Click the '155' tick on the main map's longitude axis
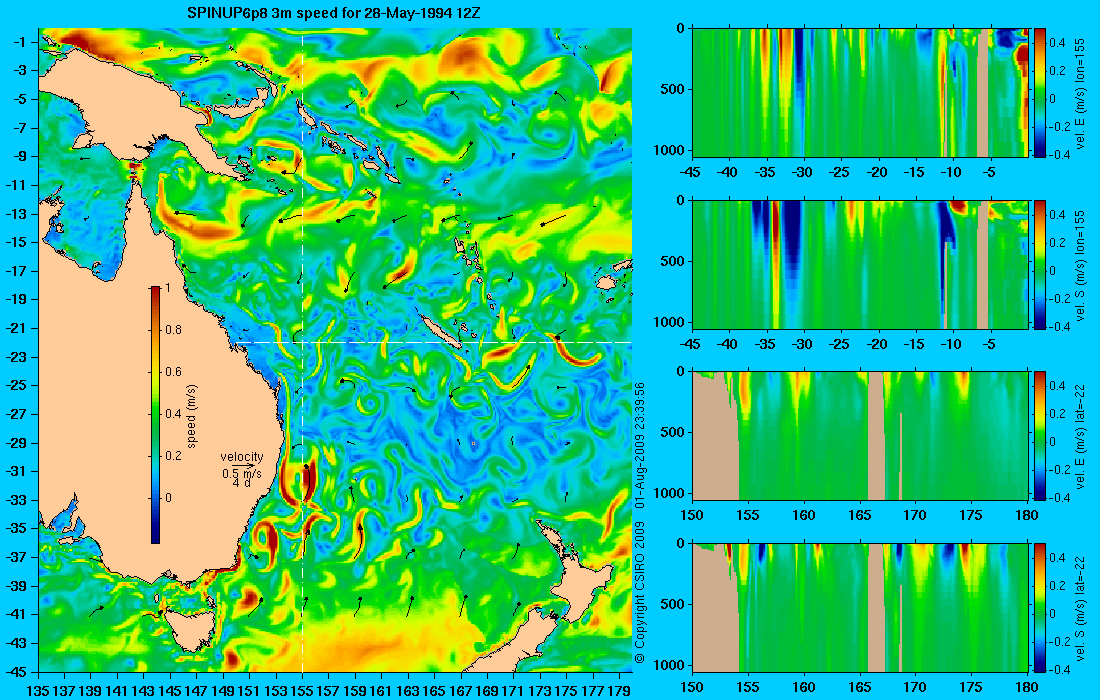 pyautogui.click(x=302, y=690)
